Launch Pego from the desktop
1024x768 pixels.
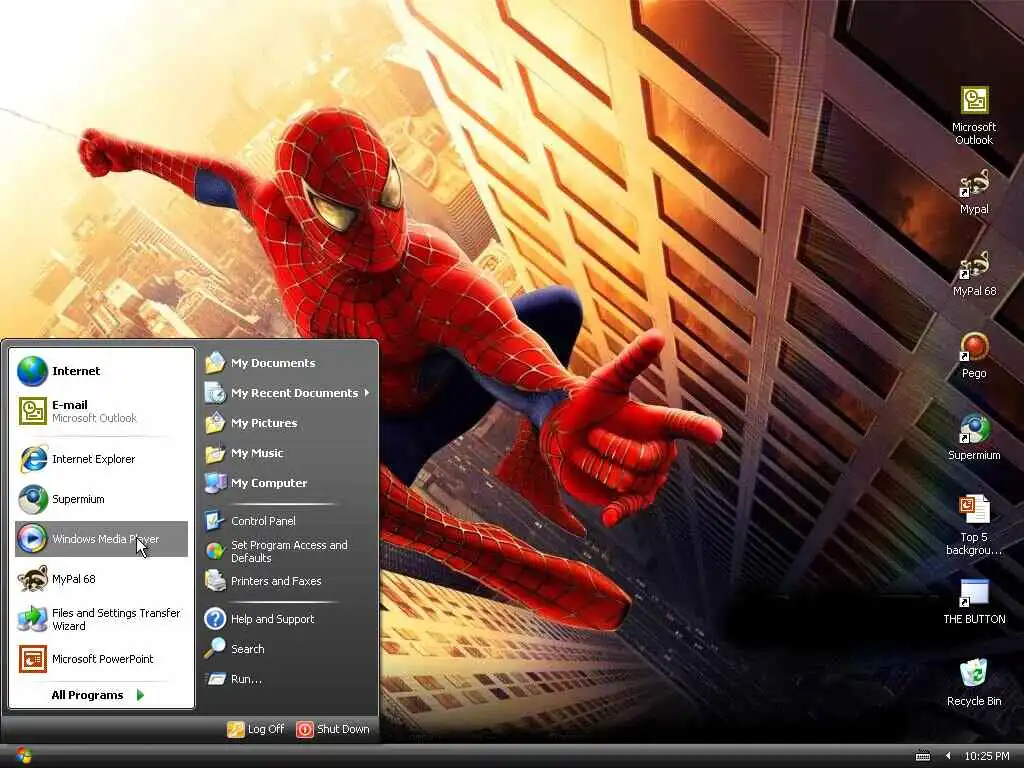(x=974, y=355)
